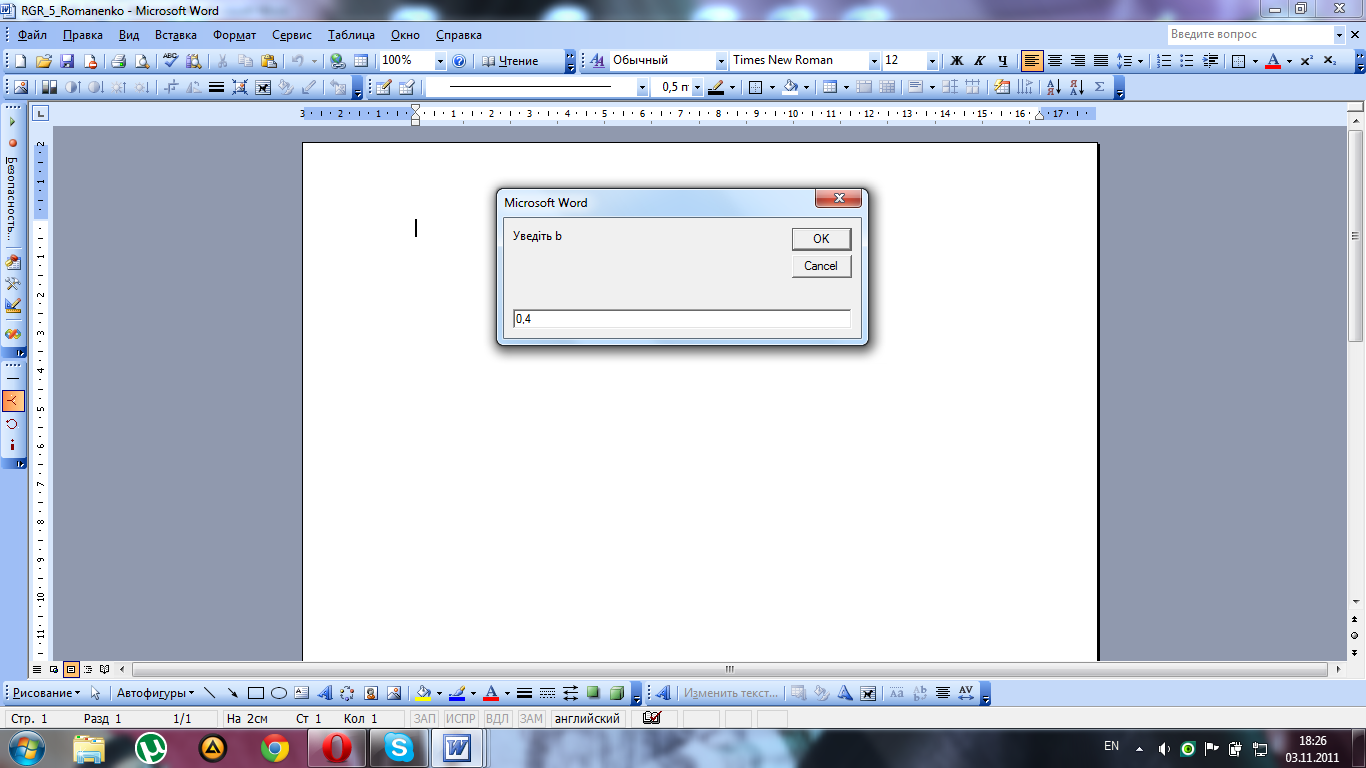Toggle justify alignment

pos(1100,61)
